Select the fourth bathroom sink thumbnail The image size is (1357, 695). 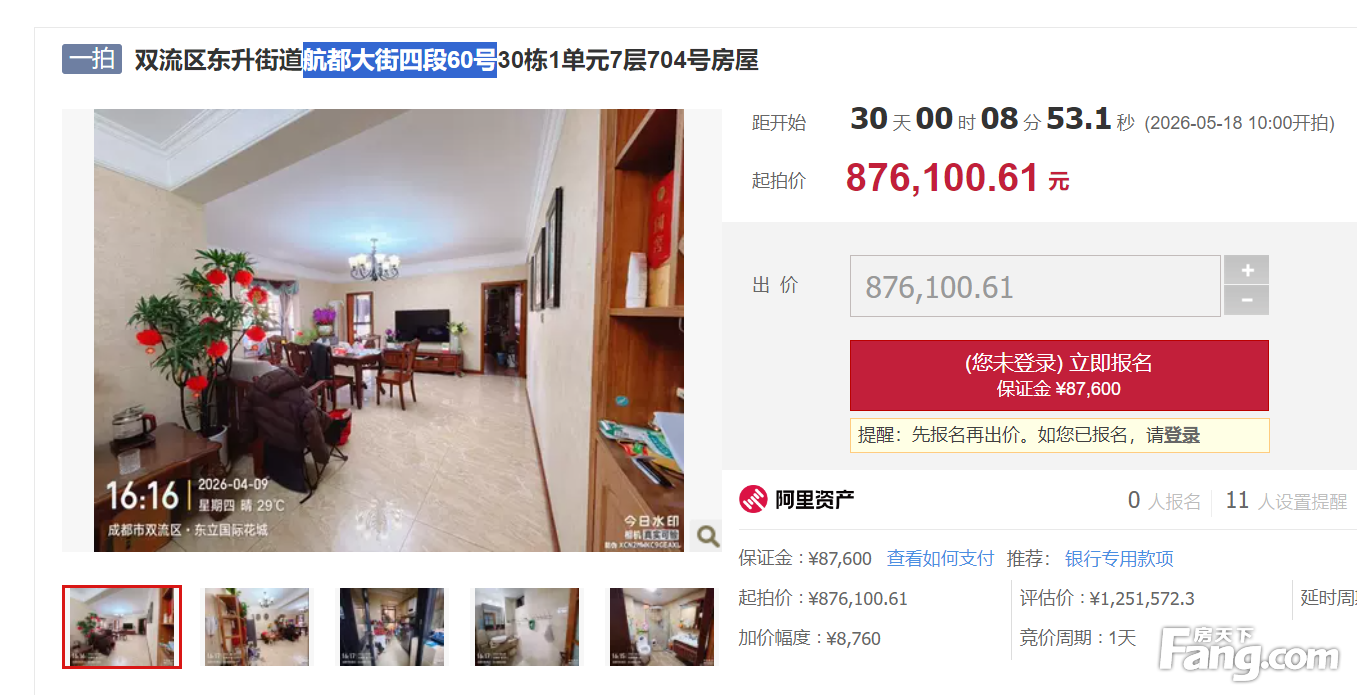pos(527,627)
